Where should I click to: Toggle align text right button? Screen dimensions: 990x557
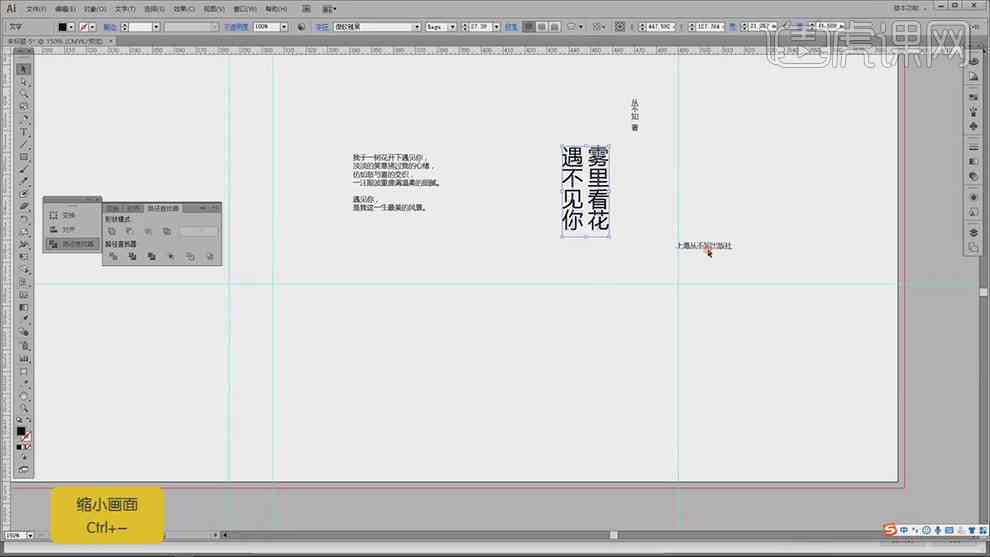click(554, 27)
